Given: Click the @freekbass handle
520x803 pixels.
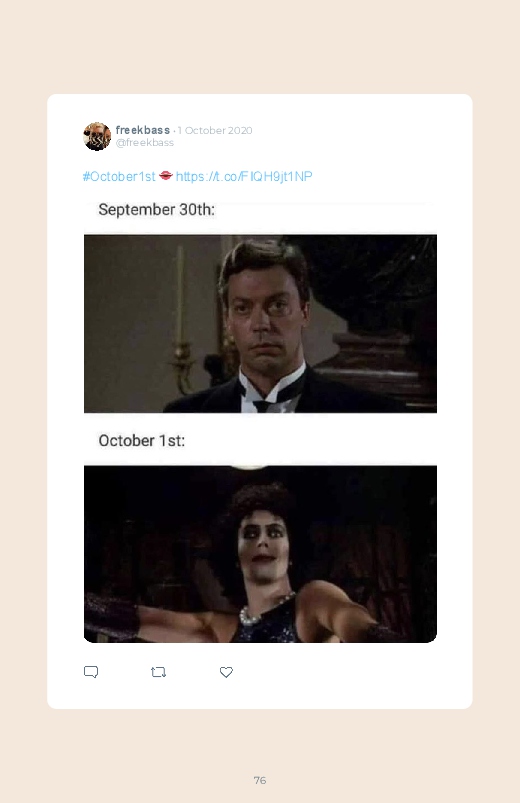Looking at the screenshot, I should [144, 143].
